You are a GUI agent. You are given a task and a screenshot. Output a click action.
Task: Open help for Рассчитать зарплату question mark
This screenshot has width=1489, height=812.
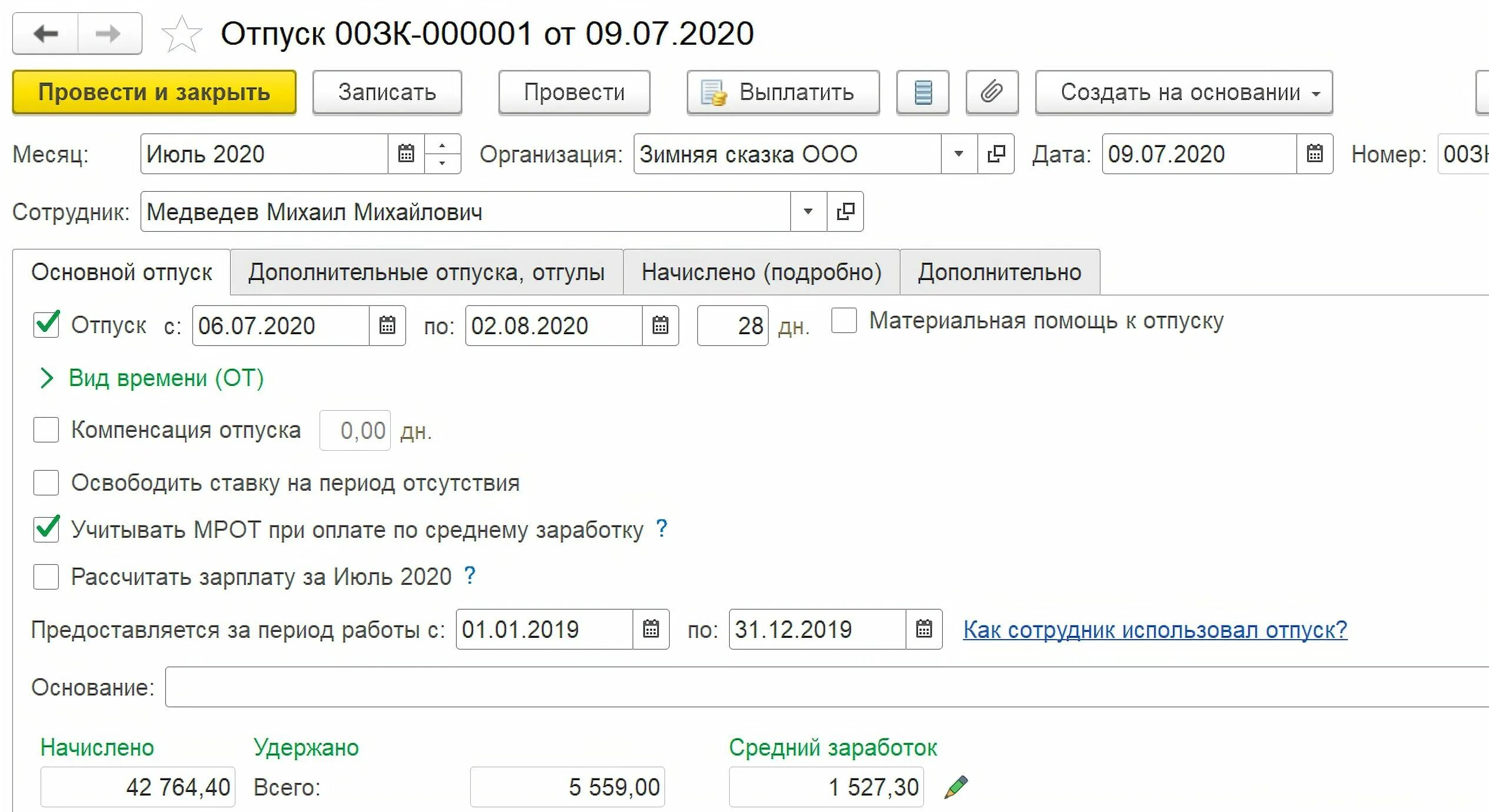[x=470, y=575]
